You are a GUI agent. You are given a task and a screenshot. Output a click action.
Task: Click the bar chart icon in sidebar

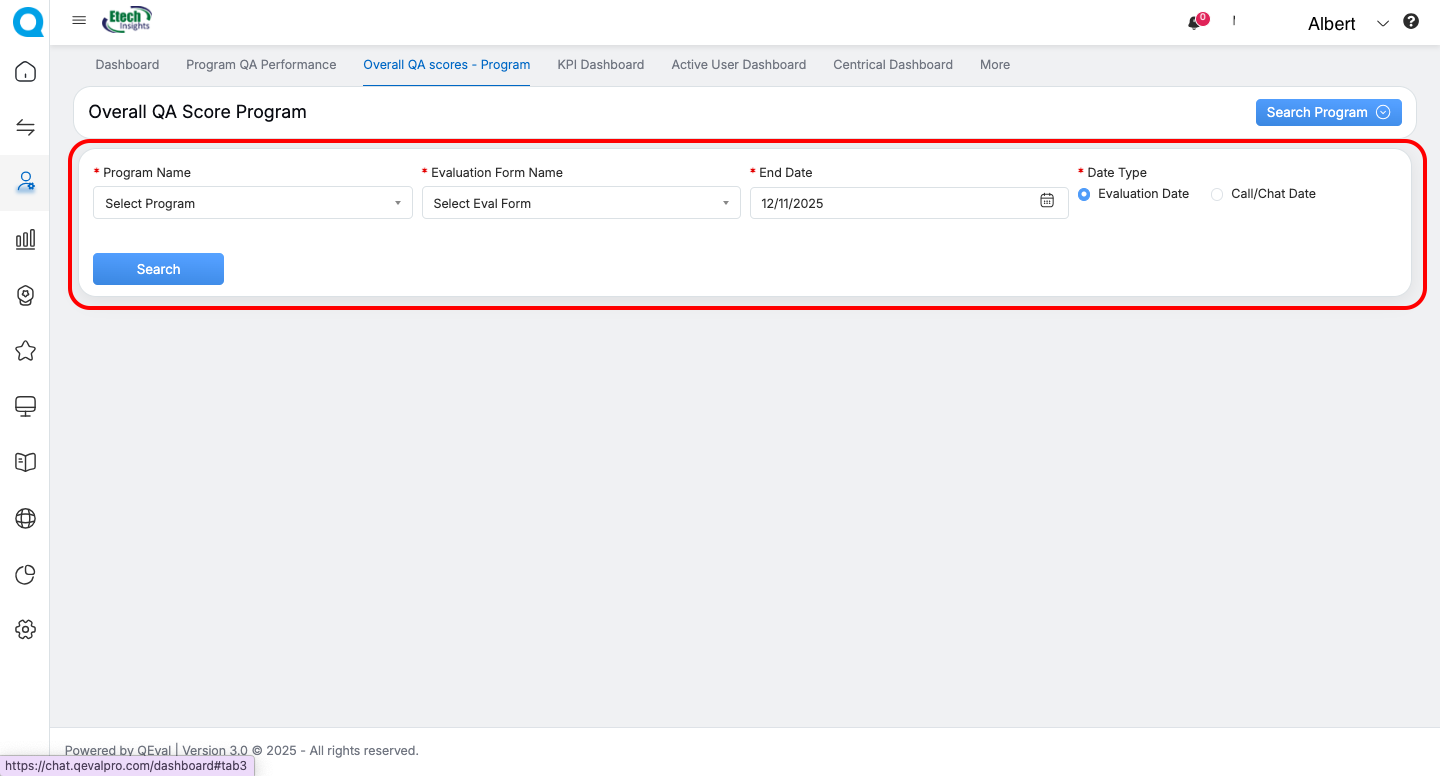(x=25, y=239)
